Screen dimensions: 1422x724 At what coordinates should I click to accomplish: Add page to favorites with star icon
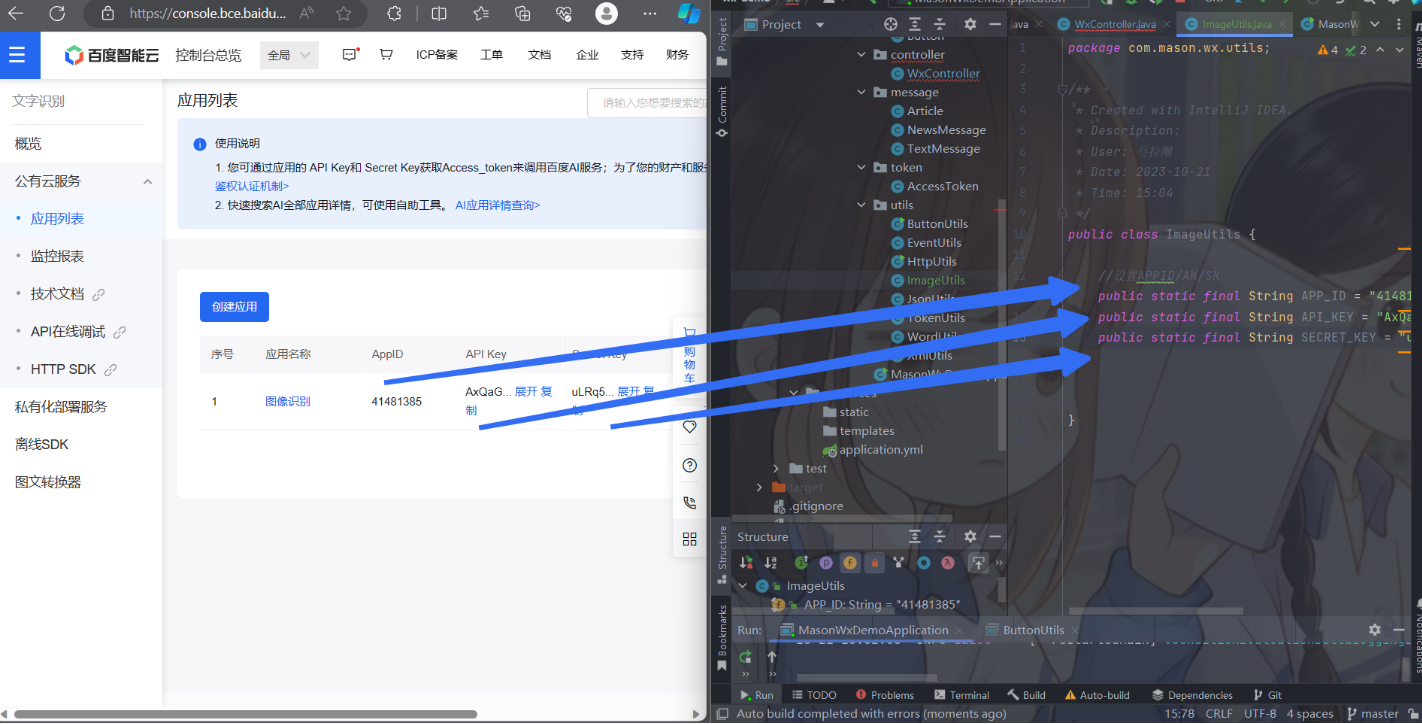tap(344, 14)
